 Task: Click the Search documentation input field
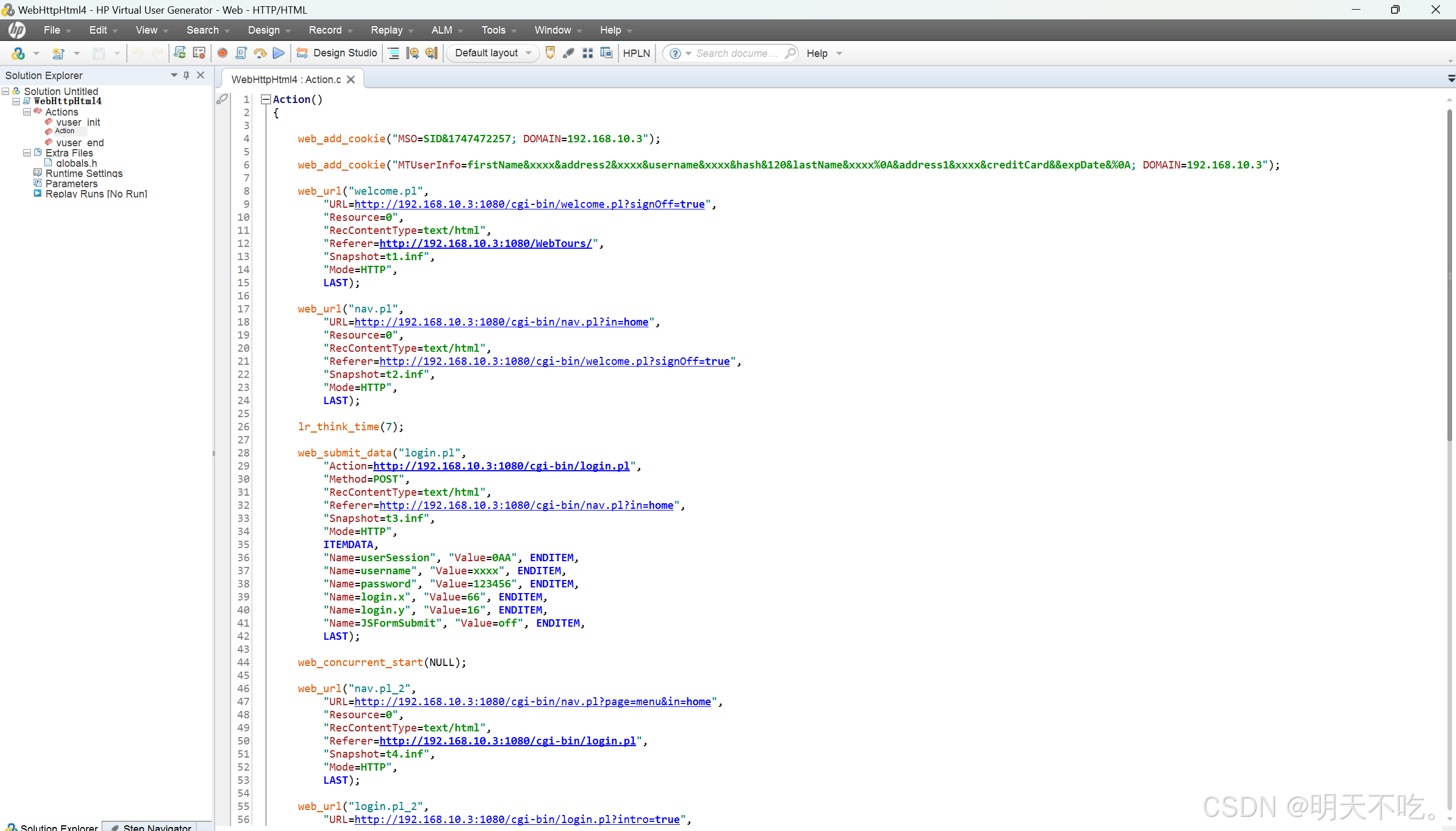[x=736, y=53]
